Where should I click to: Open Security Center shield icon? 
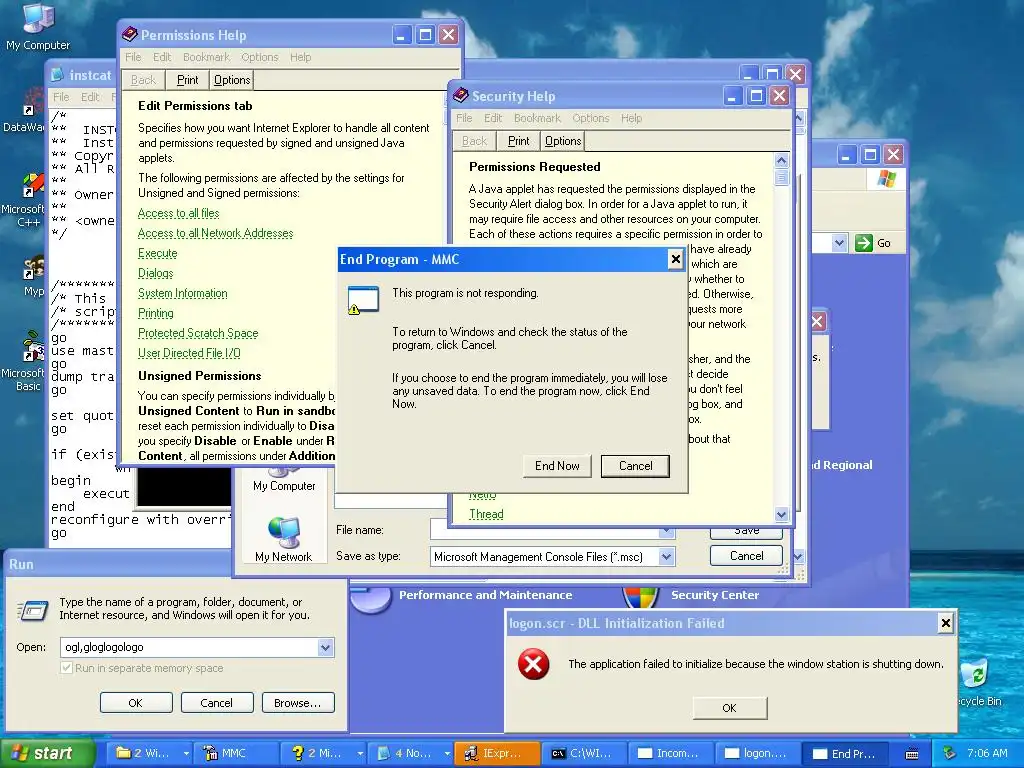[x=641, y=597]
